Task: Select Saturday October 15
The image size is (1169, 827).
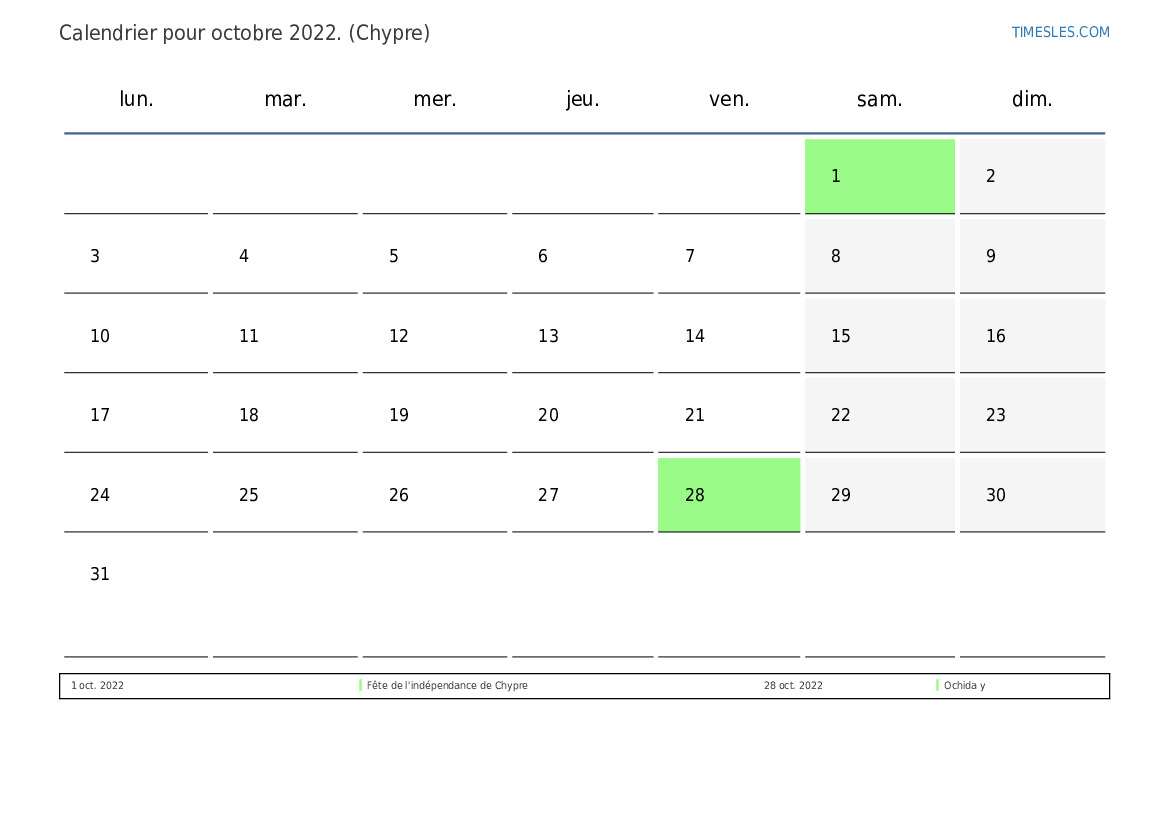Action: [879, 336]
